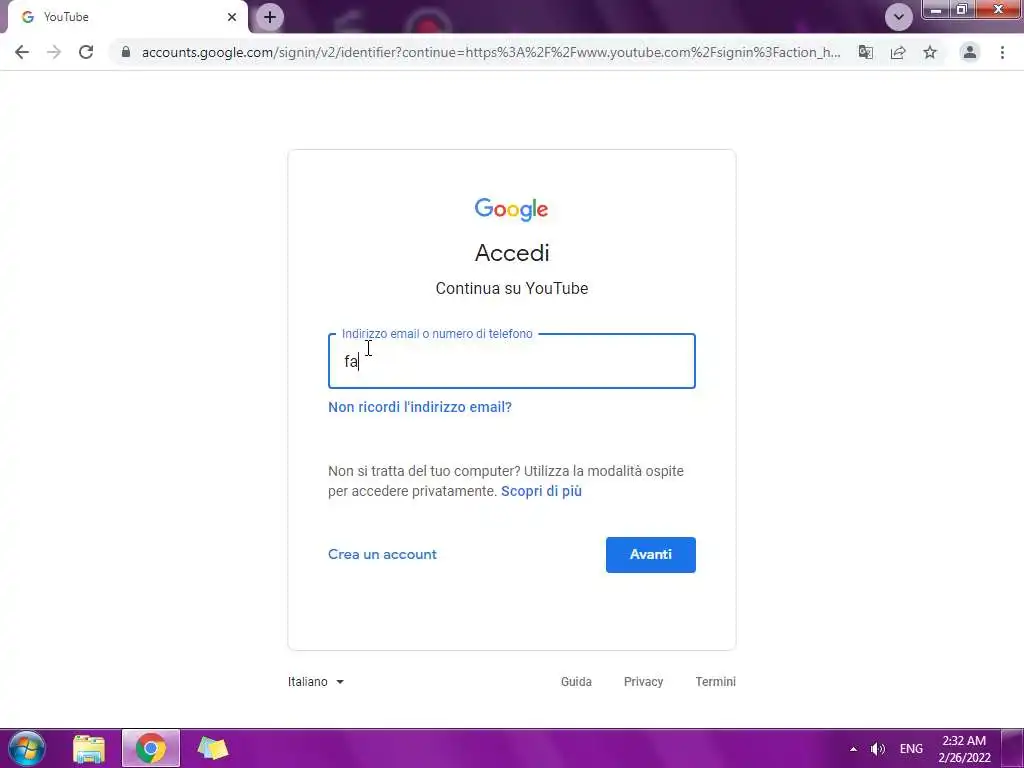Open the Chrome profile avatar
This screenshot has height=768, width=1024.
pos(970,52)
